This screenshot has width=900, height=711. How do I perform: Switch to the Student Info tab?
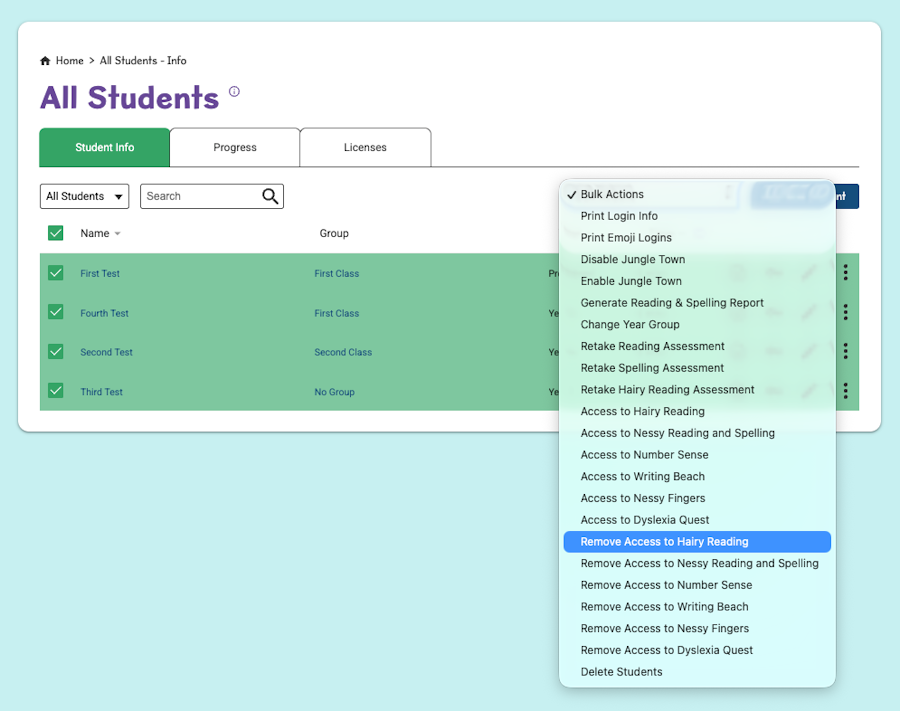104,147
